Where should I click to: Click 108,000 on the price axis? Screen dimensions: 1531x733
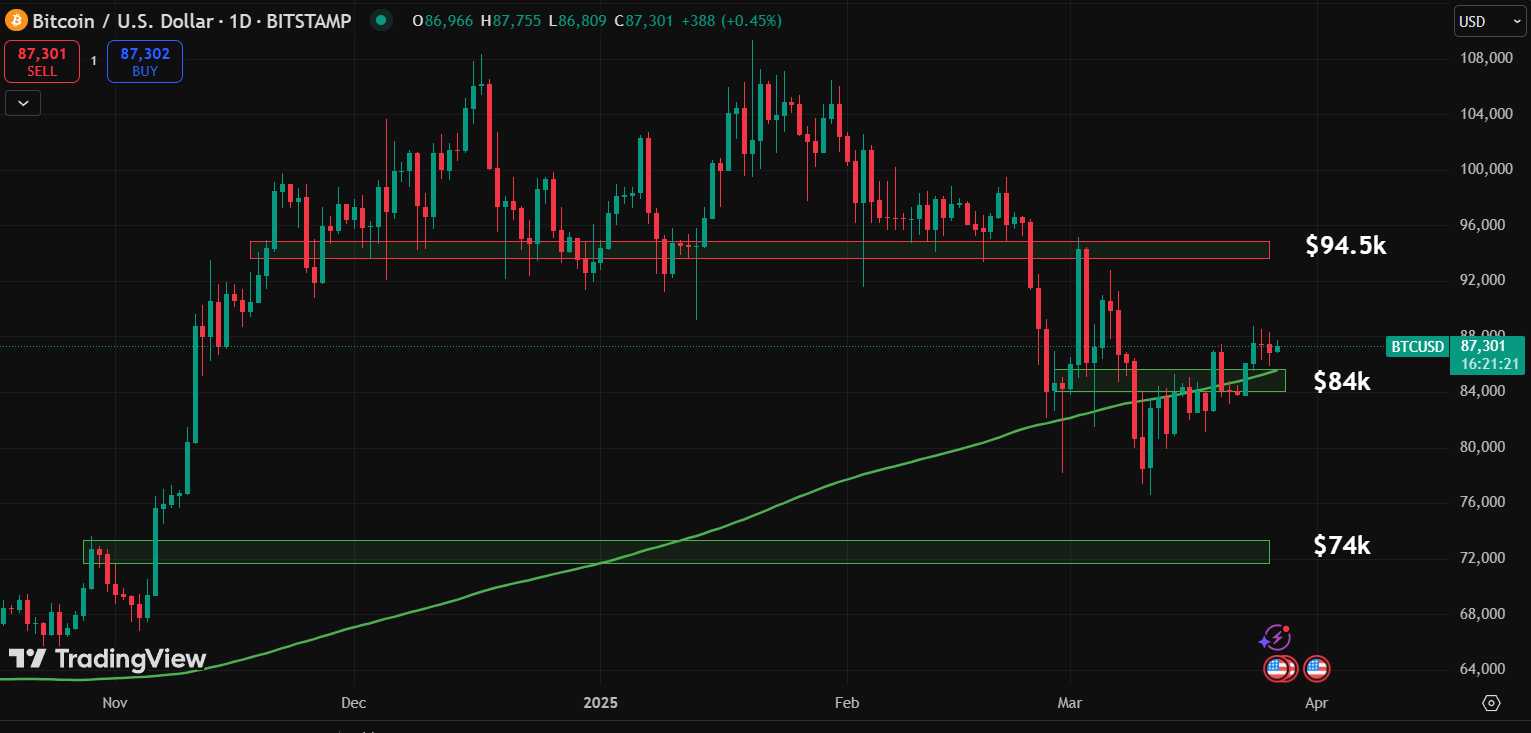pyautogui.click(x=1486, y=58)
